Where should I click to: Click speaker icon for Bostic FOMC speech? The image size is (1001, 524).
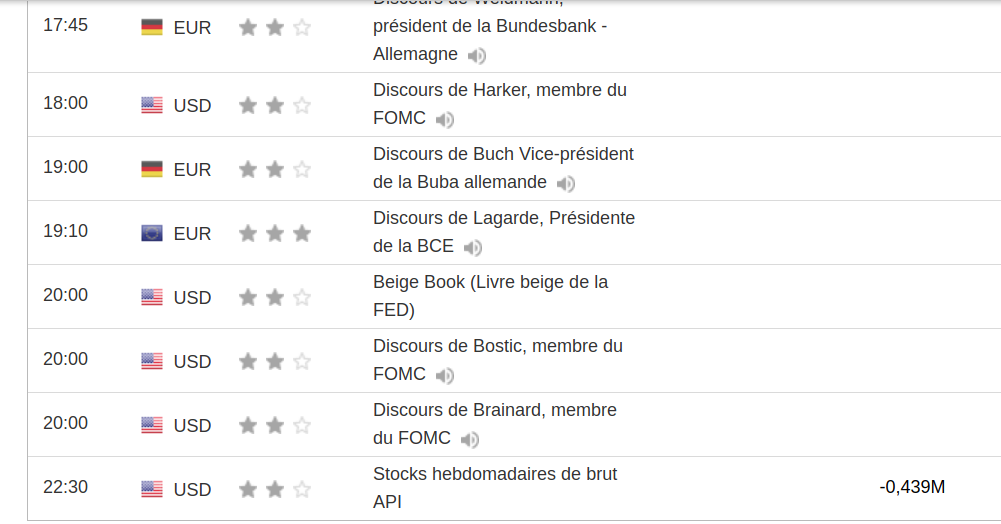pos(445,376)
